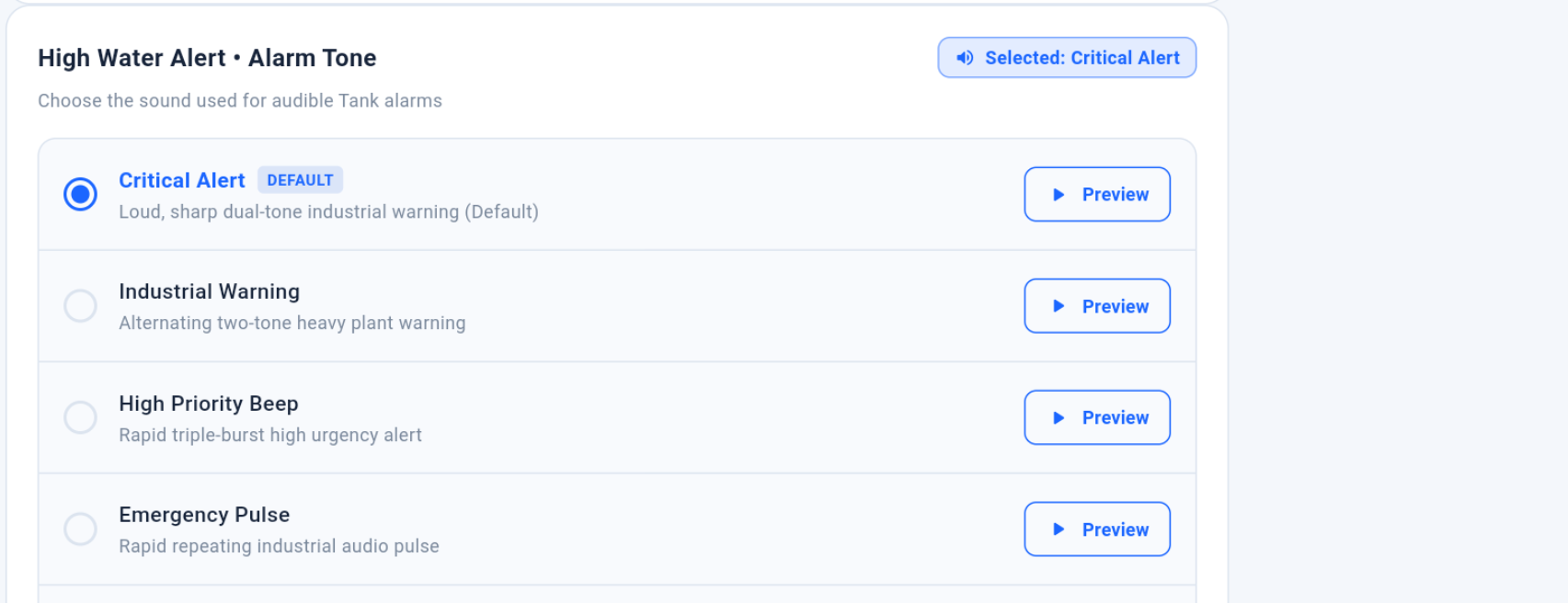Screen dimensions: 1568x603
Task: Click the DEFAULT tag beside Critical Alert
Action: pyautogui.click(x=300, y=180)
